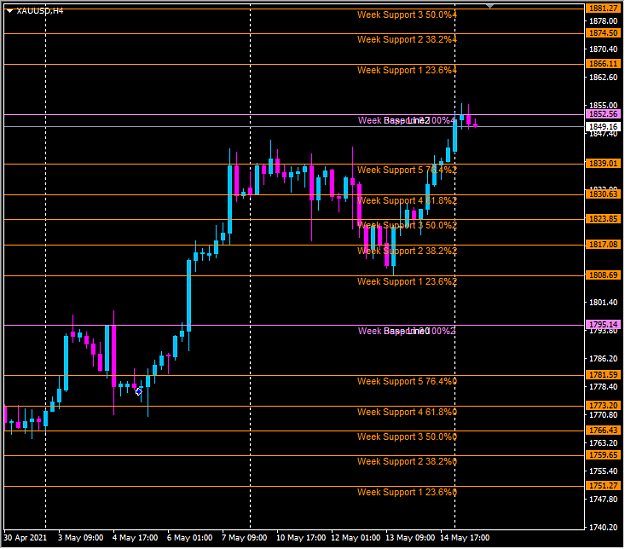Select the blue trade marker diamond on chart
This screenshot has height=549, width=625.
click(139, 392)
